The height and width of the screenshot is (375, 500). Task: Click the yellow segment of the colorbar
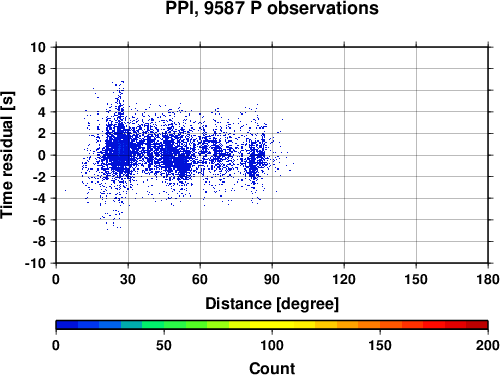pyautogui.click(x=272, y=325)
